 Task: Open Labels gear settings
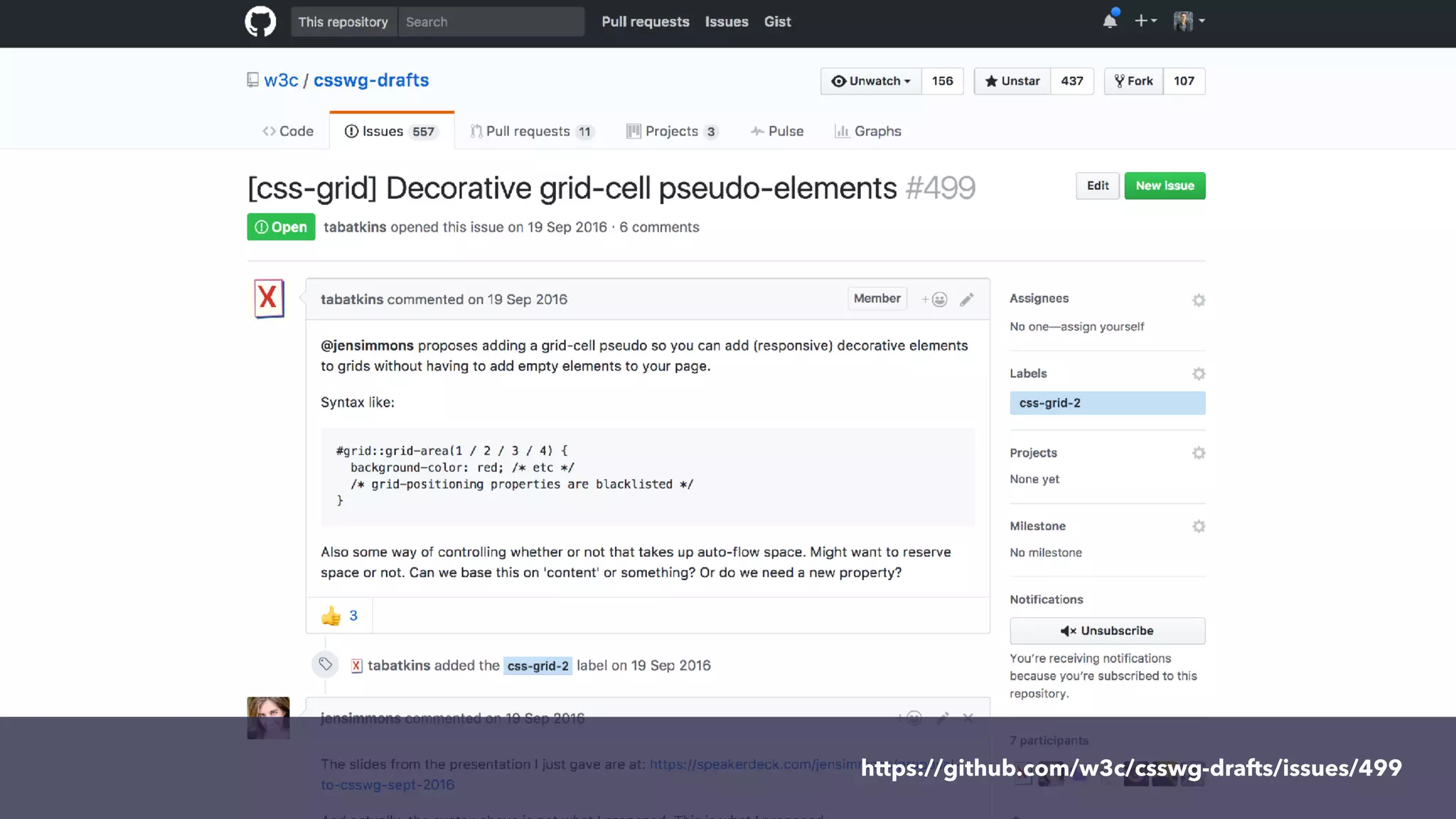pos(1199,374)
